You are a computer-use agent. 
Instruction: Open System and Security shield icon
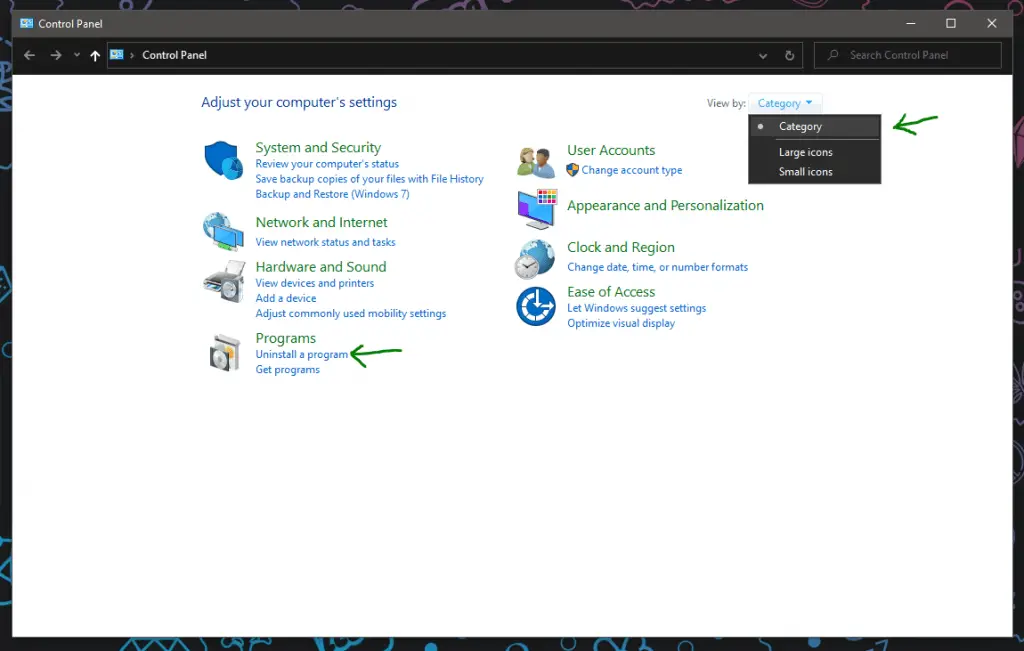pos(223,160)
